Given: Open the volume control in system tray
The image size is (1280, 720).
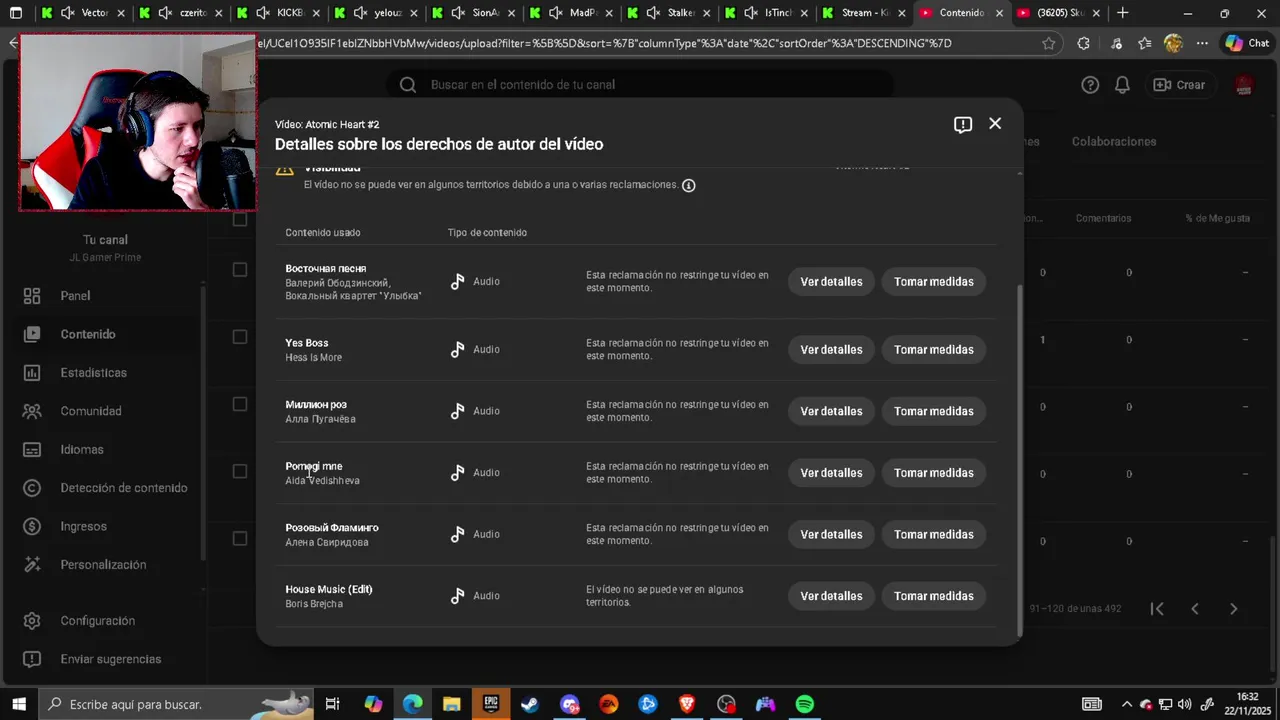Looking at the screenshot, I should [x=1185, y=704].
